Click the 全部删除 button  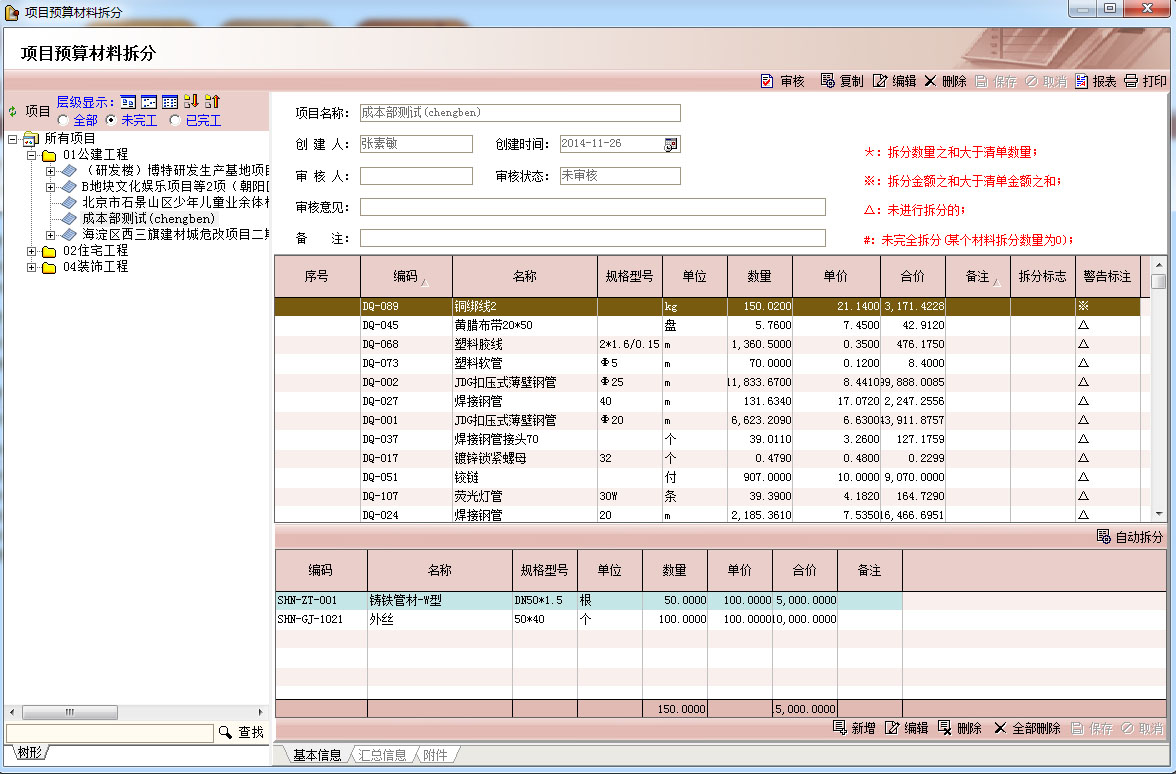coord(1027,729)
